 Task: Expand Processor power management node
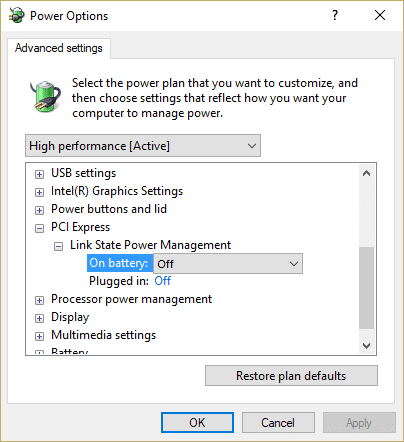click(x=39, y=300)
